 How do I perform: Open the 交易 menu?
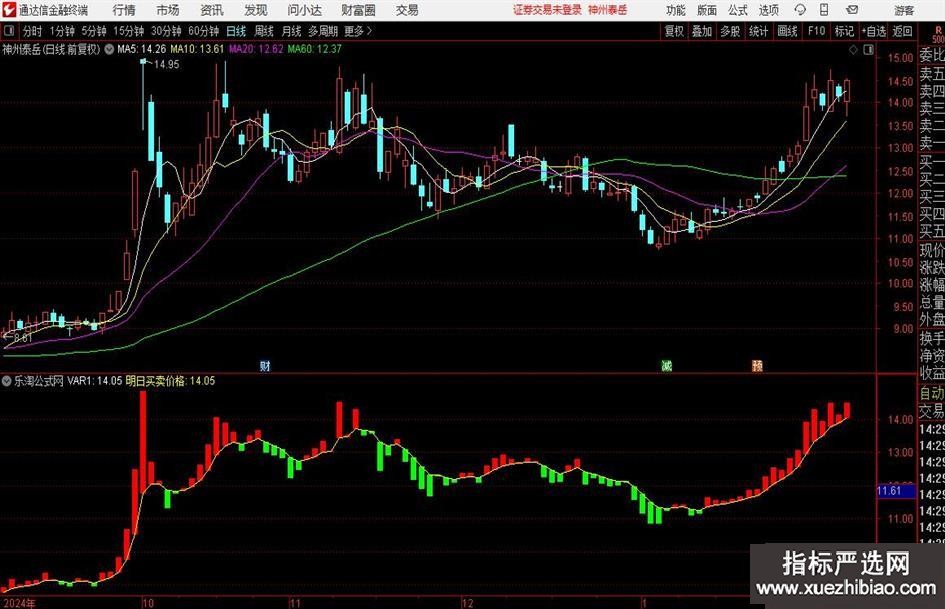coord(407,10)
